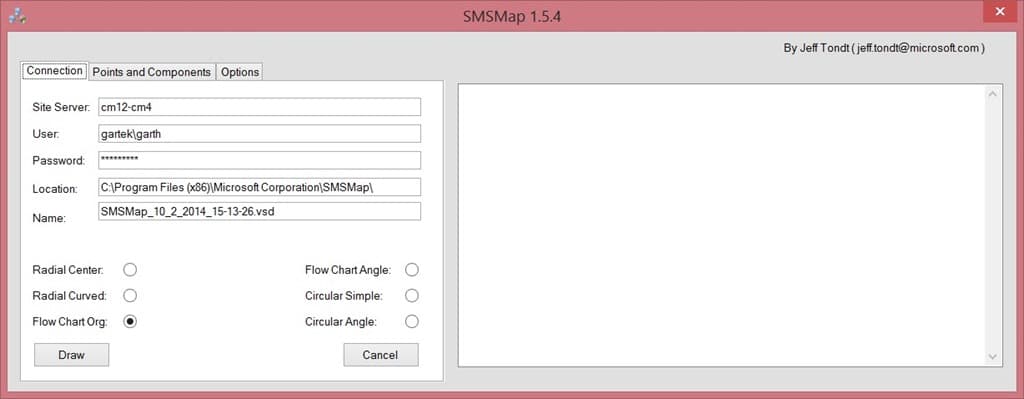Select the Connection tab

coord(55,71)
